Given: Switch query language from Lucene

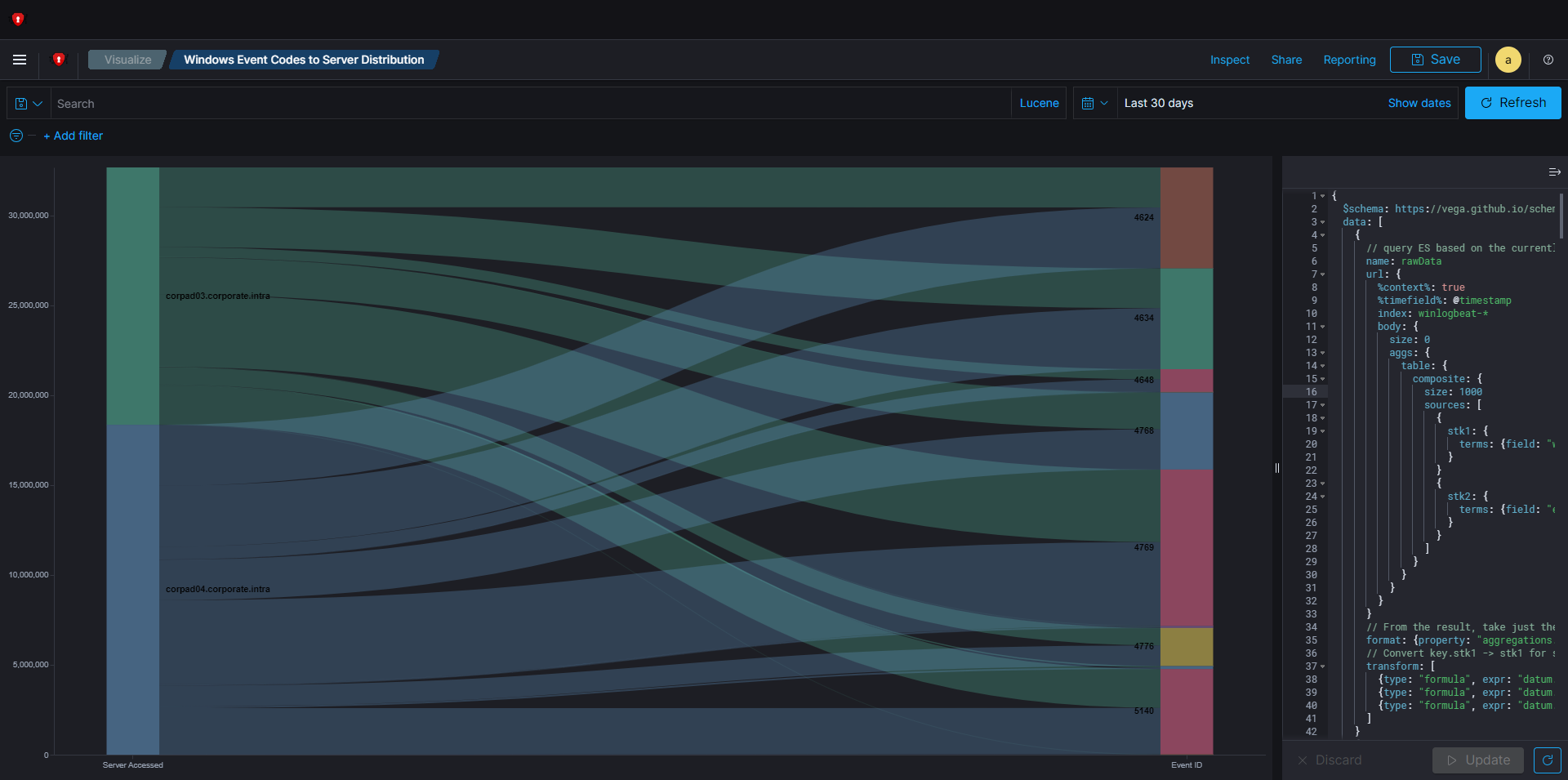Looking at the screenshot, I should click(x=1039, y=104).
